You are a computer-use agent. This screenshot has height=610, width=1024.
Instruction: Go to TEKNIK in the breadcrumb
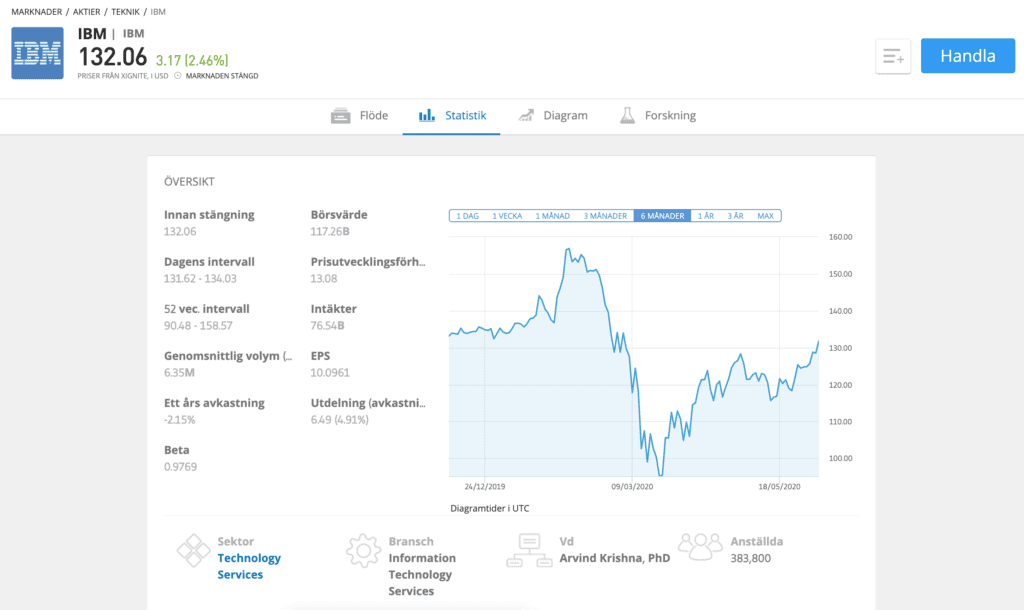click(x=125, y=12)
